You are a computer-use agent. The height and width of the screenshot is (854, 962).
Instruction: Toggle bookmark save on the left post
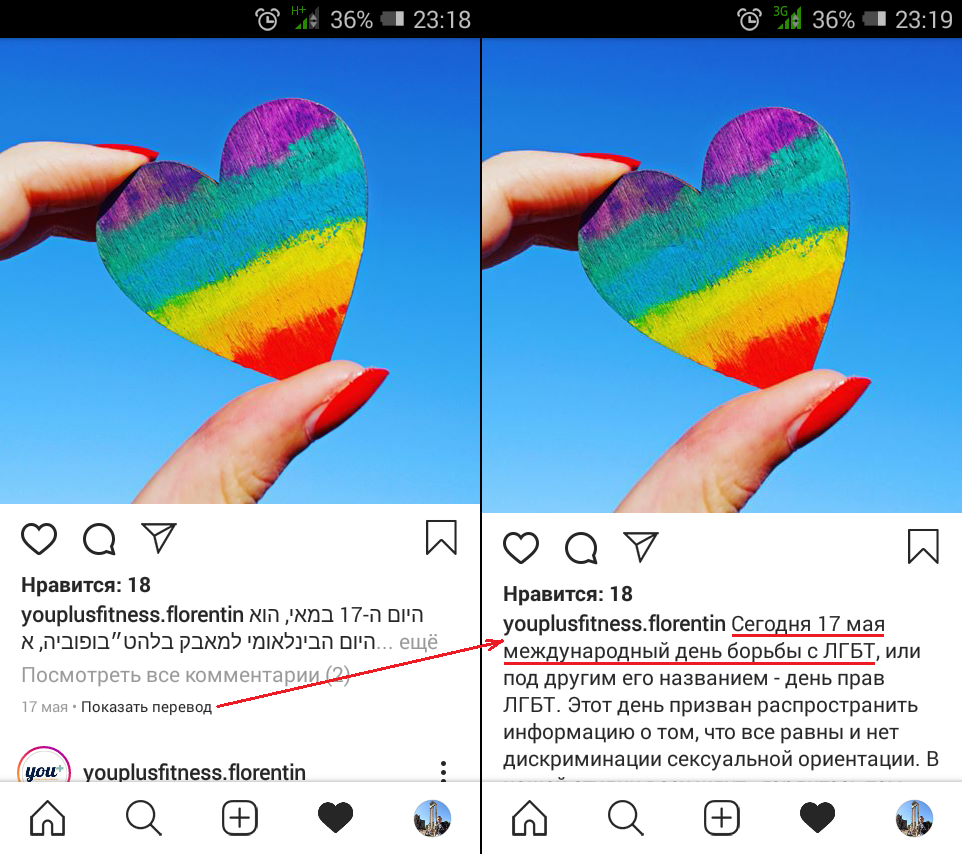coord(441,537)
